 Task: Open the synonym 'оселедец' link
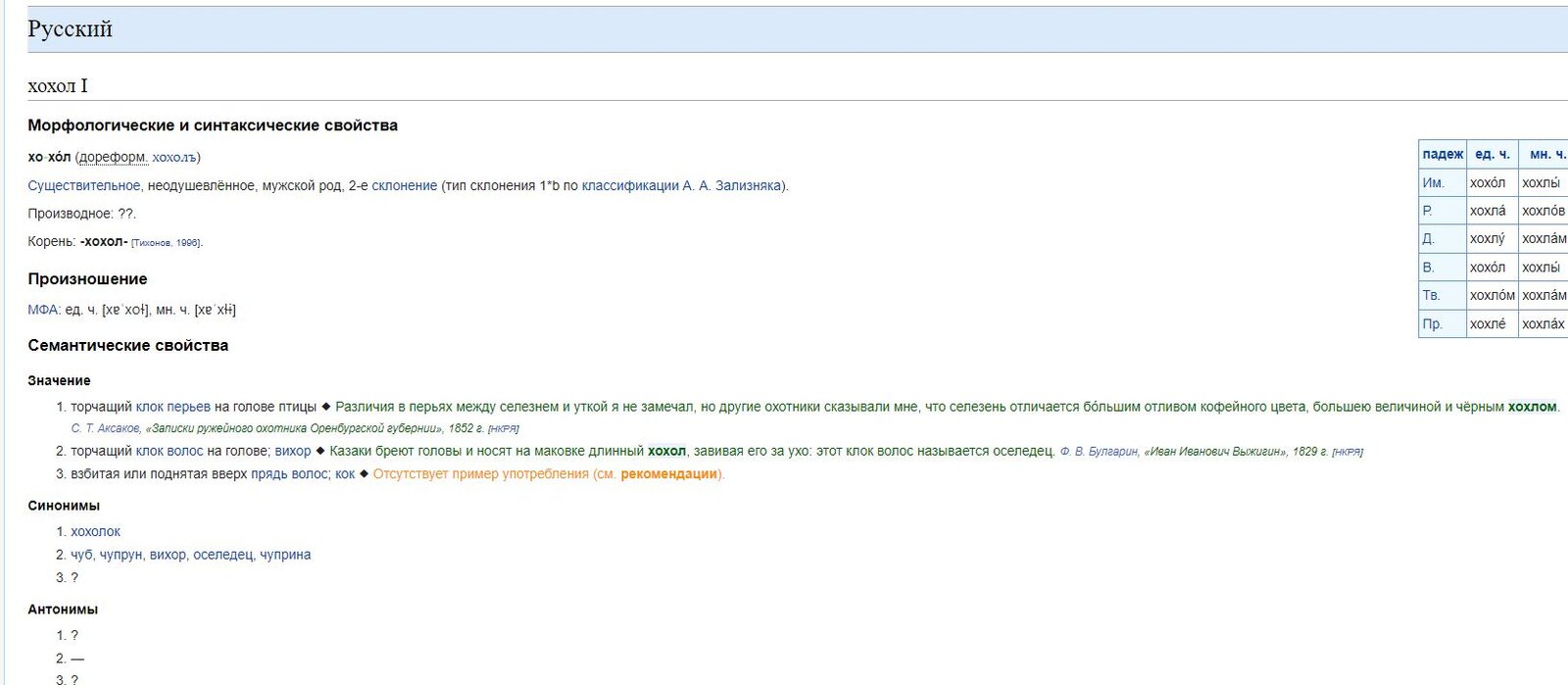[x=223, y=555]
